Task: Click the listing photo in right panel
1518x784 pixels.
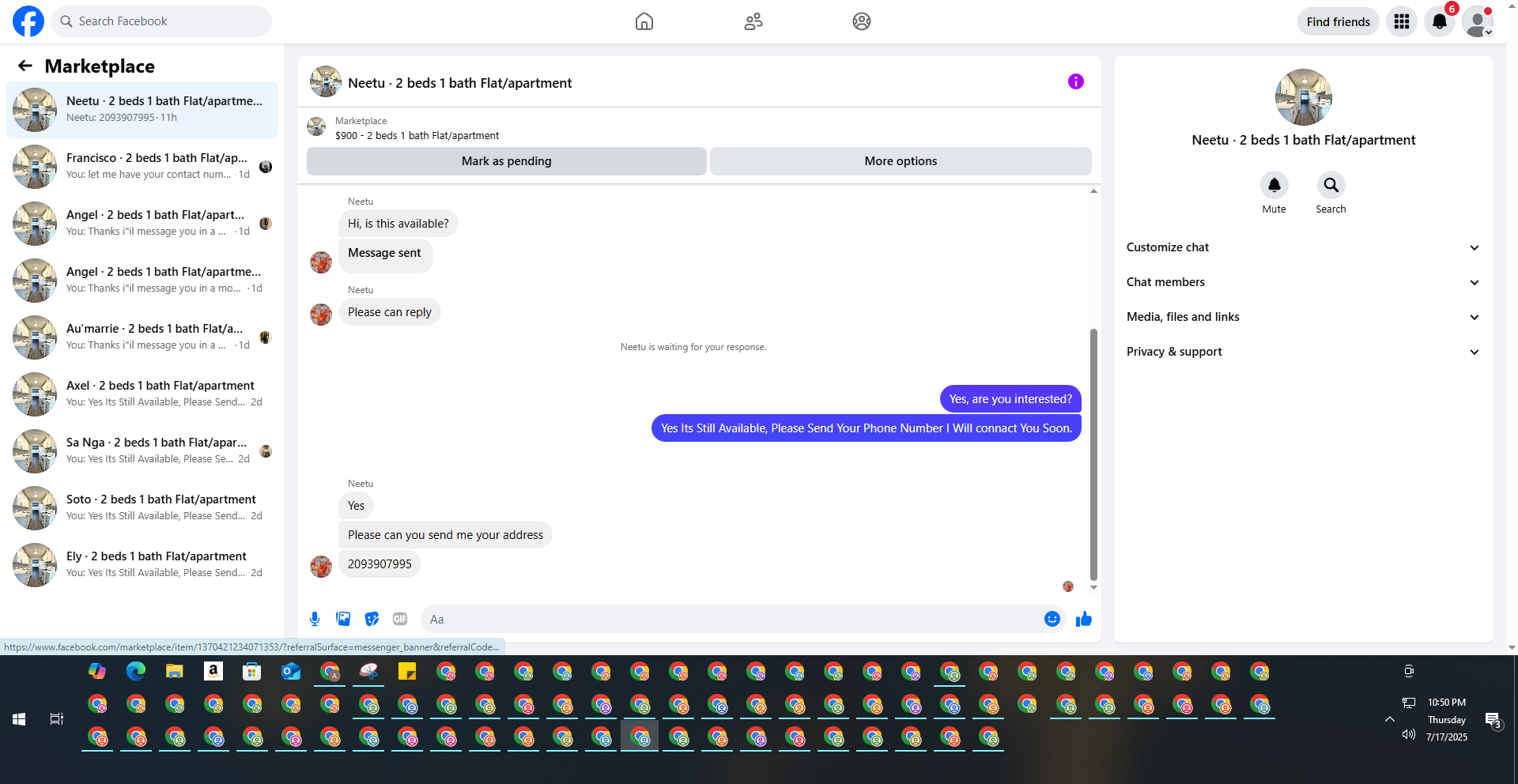Action: pyautogui.click(x=1304, y=97)
